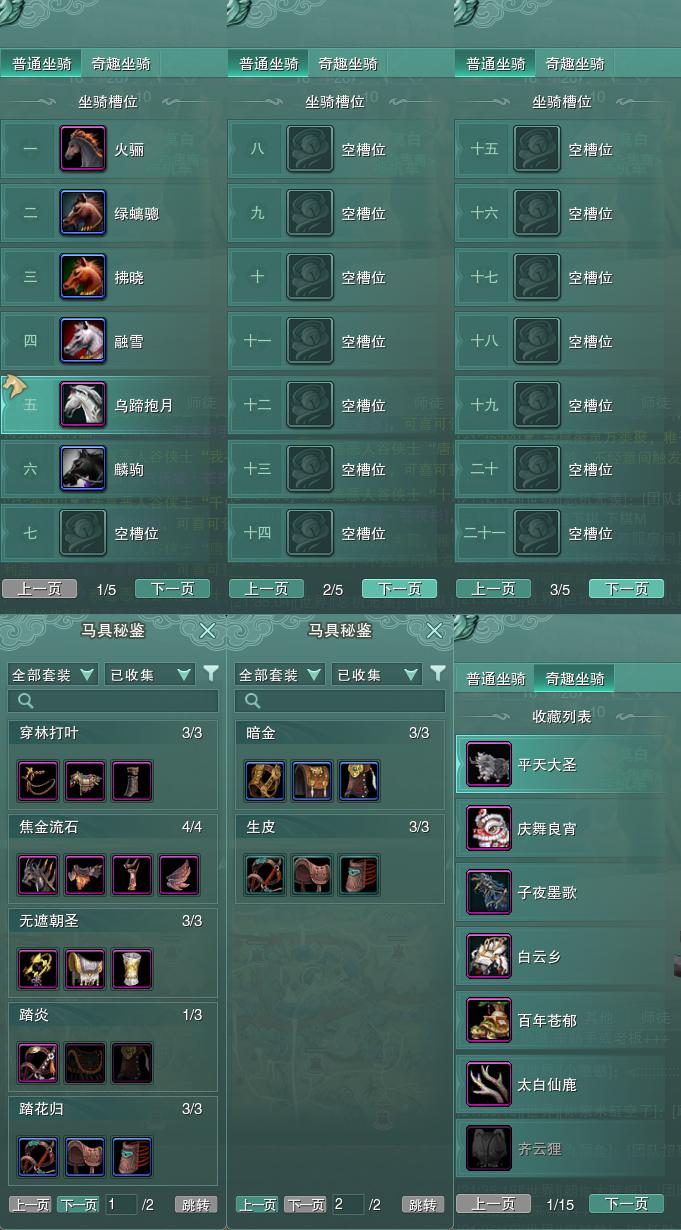Viewport: 681px width, 1230px height.
Task: Click first 穿林打叶 gear set item
Action: pos(39,781)
